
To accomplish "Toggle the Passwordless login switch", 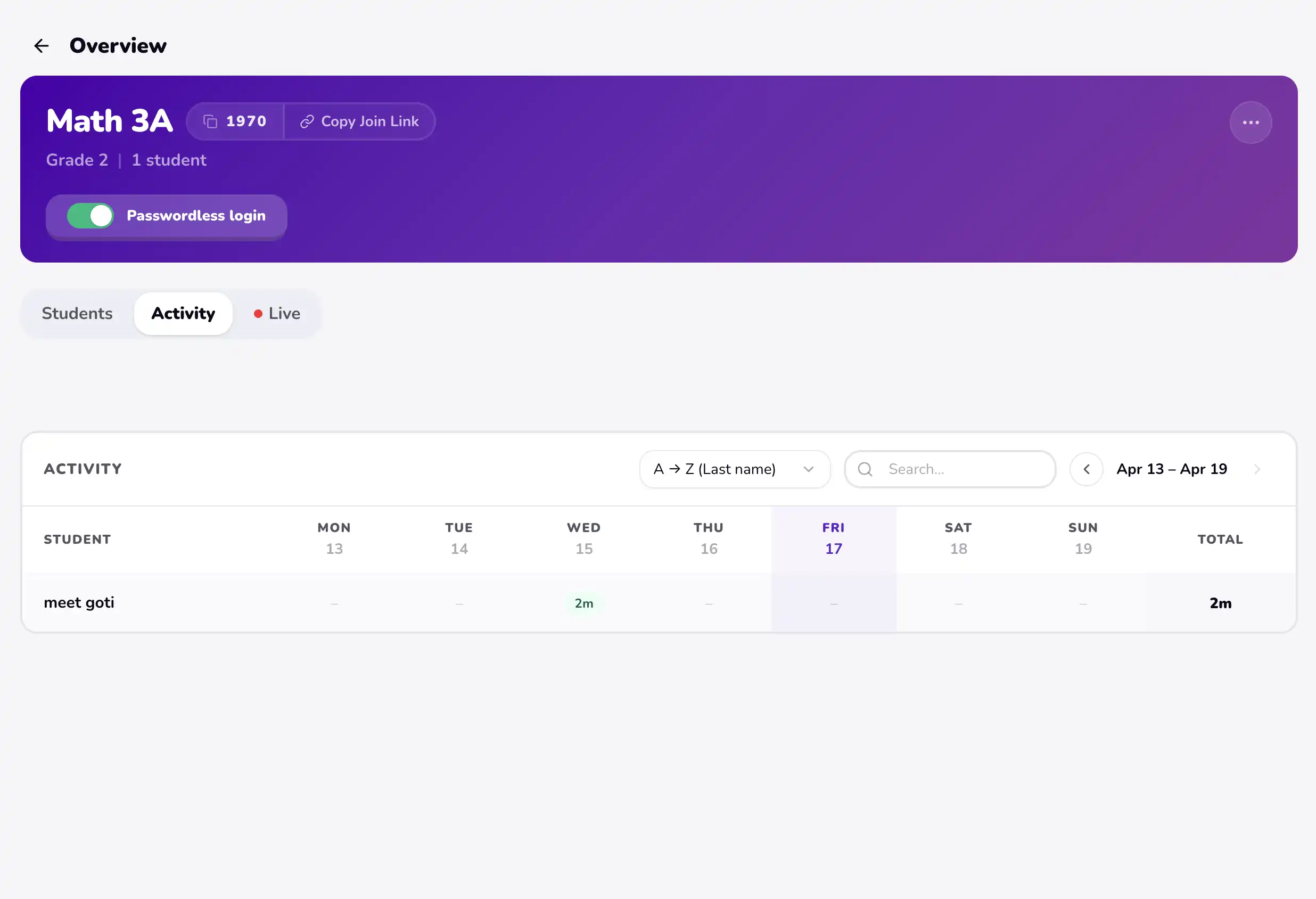I will pos(91,216).
